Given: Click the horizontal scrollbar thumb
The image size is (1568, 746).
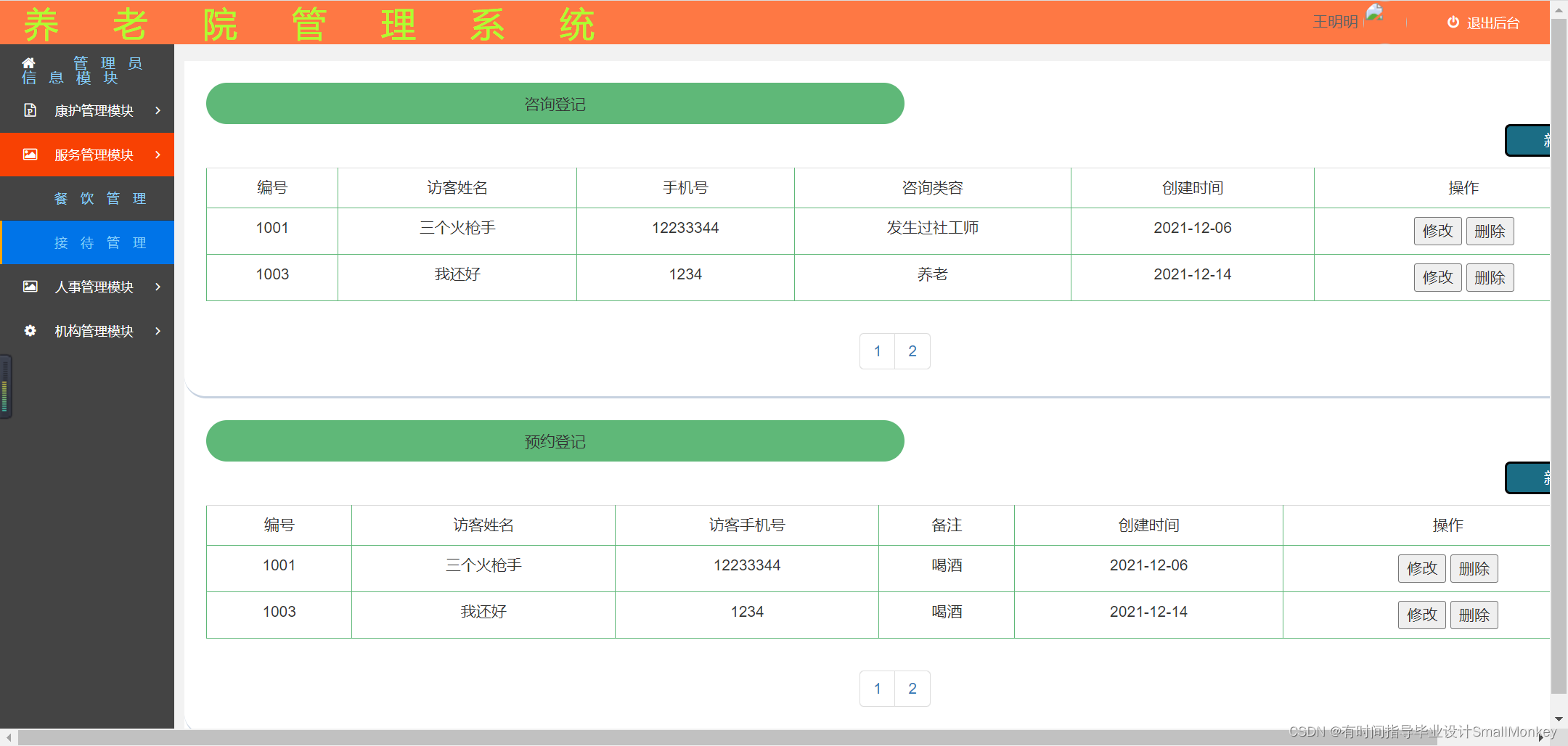Looking at the screenshot, I should pyautogui.click(x=726, y=737).
